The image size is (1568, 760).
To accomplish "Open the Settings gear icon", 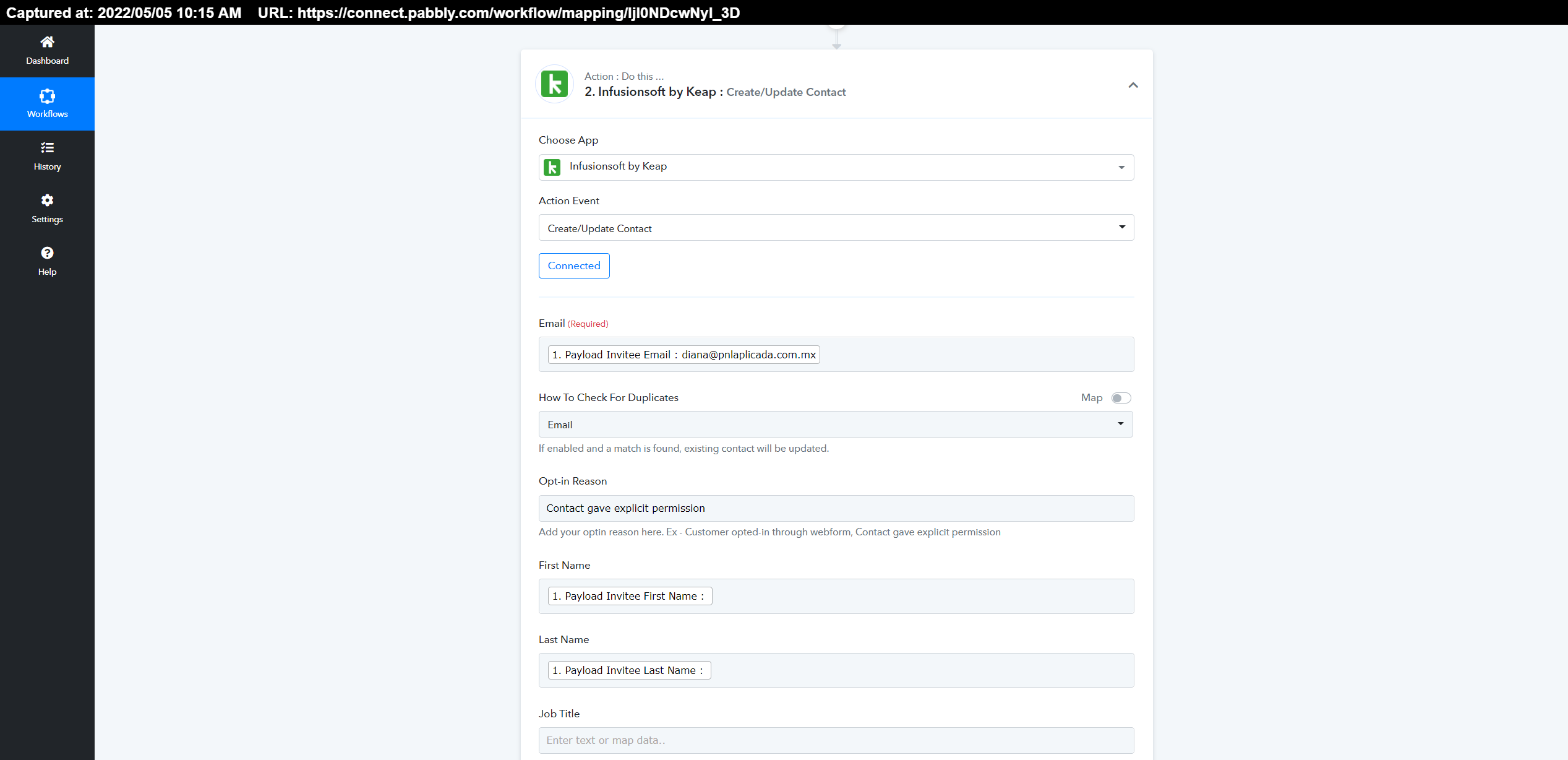I will (47, 201).
